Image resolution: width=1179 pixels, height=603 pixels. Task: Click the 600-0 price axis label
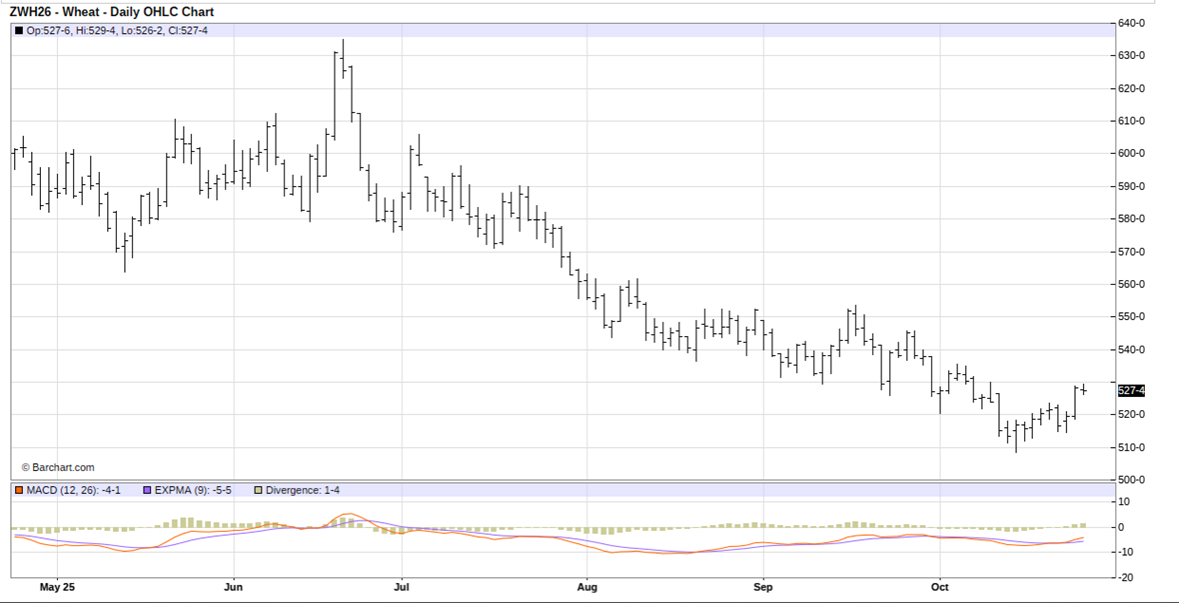pyautogui.click(x=1132, y=153)
